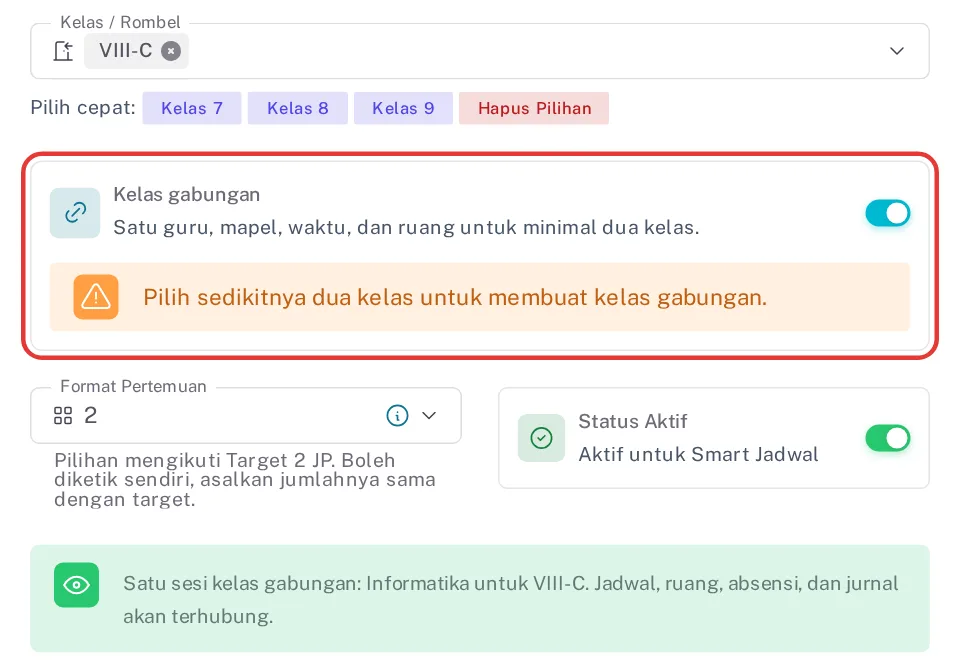Image resolution: width=960 pixels, height=660 pixels.
Task: Turn off the Kelas gabungan toggle
Action: pyautogui.click(x=887, y=213)
